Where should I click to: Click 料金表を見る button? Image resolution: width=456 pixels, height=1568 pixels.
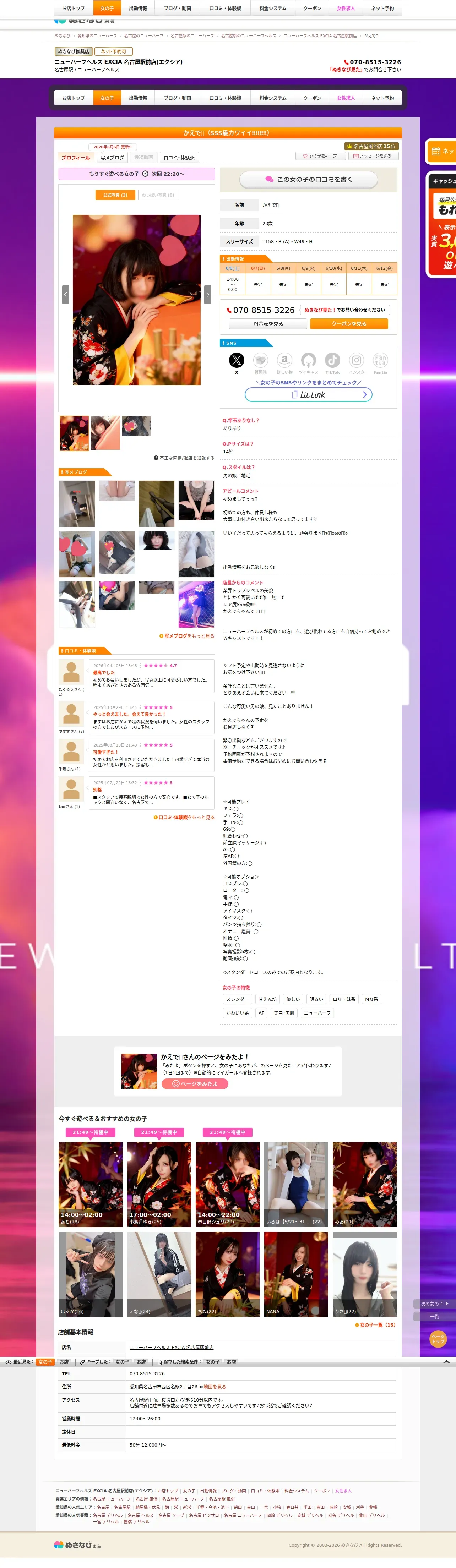pyautogui.click(x=268, y=324)
